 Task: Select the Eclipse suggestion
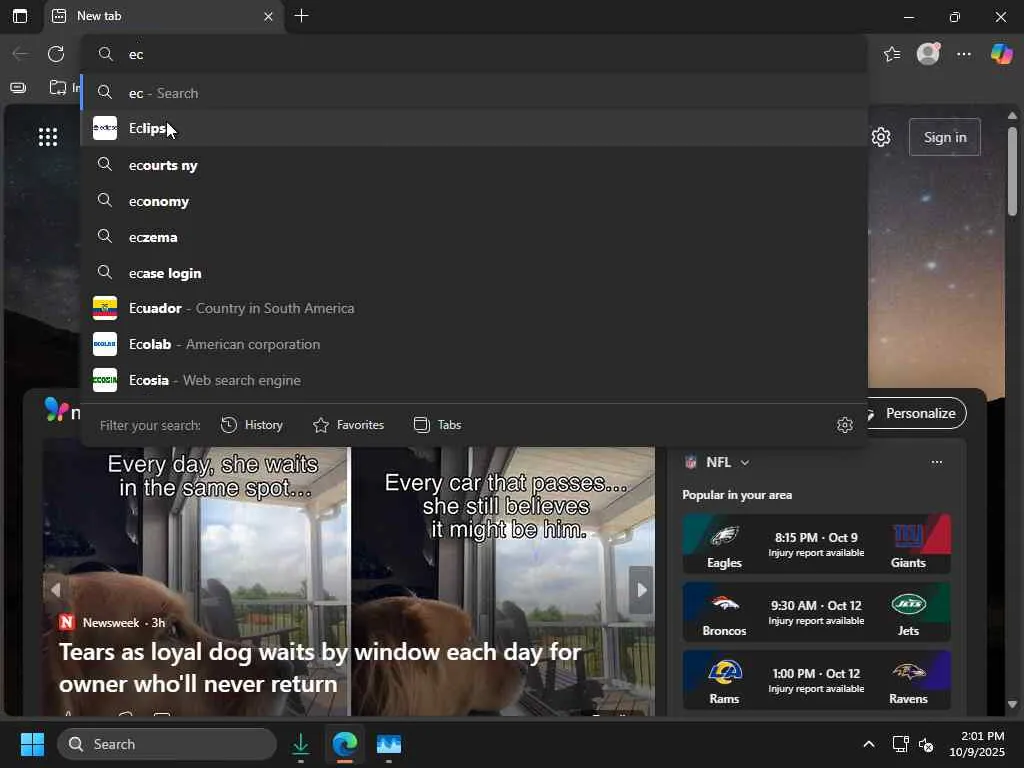pyautogui.click(x=474, y=128)
